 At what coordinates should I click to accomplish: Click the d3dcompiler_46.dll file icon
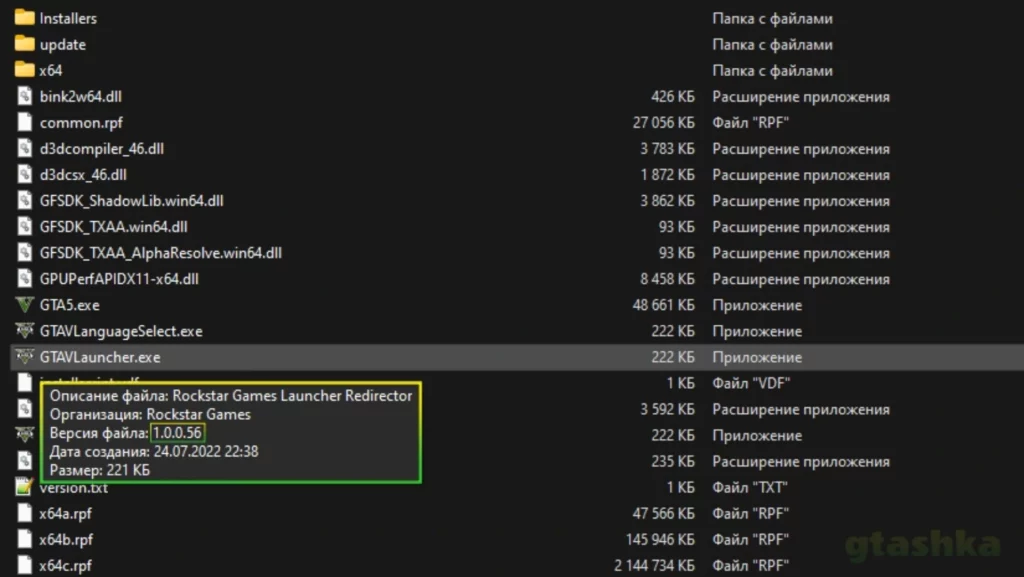click(24, 148)
